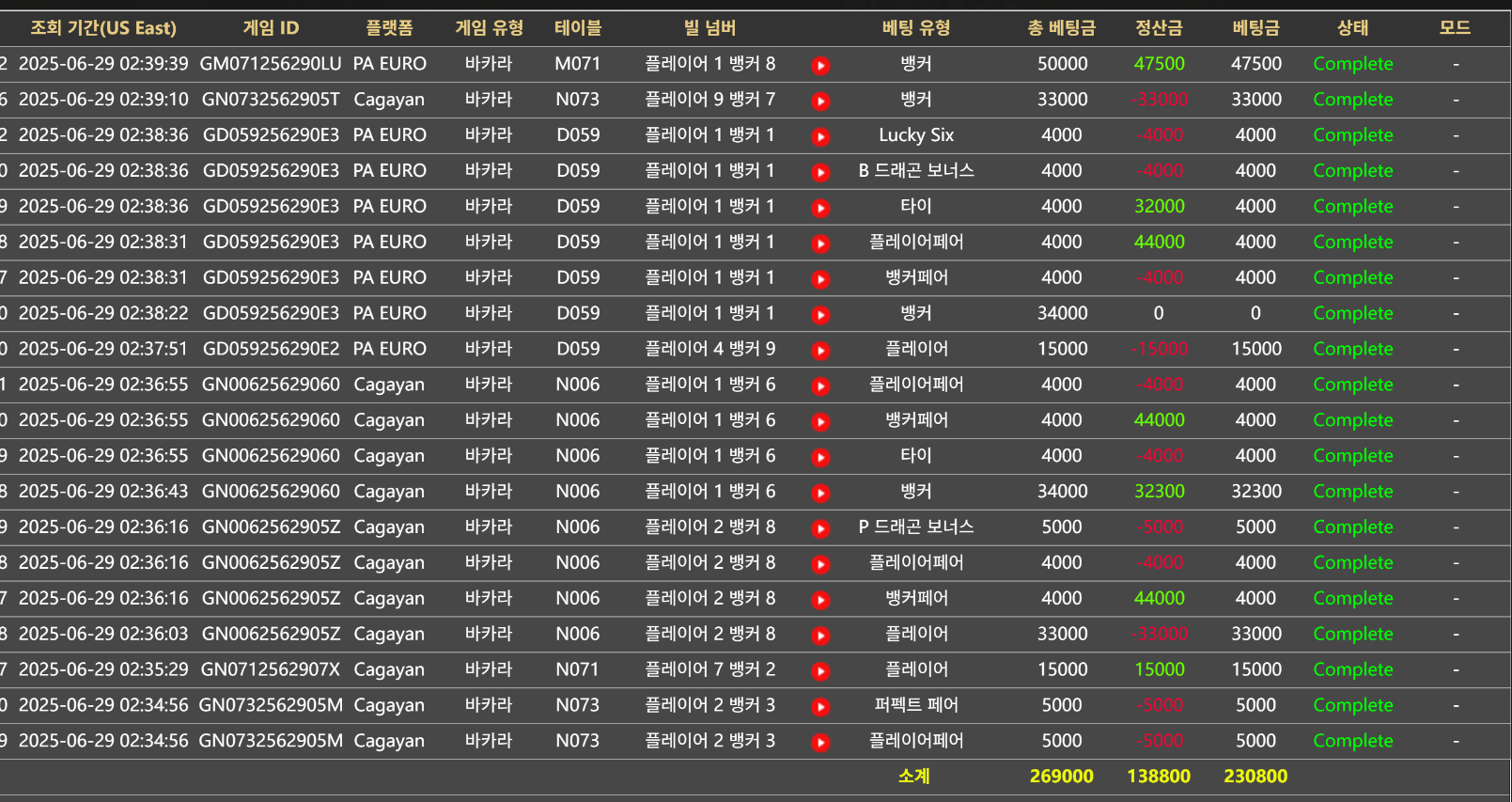Open replay for game GD059256290E2 row
This screenshot has width=1512, height=802.
click(x=820, y=350)
